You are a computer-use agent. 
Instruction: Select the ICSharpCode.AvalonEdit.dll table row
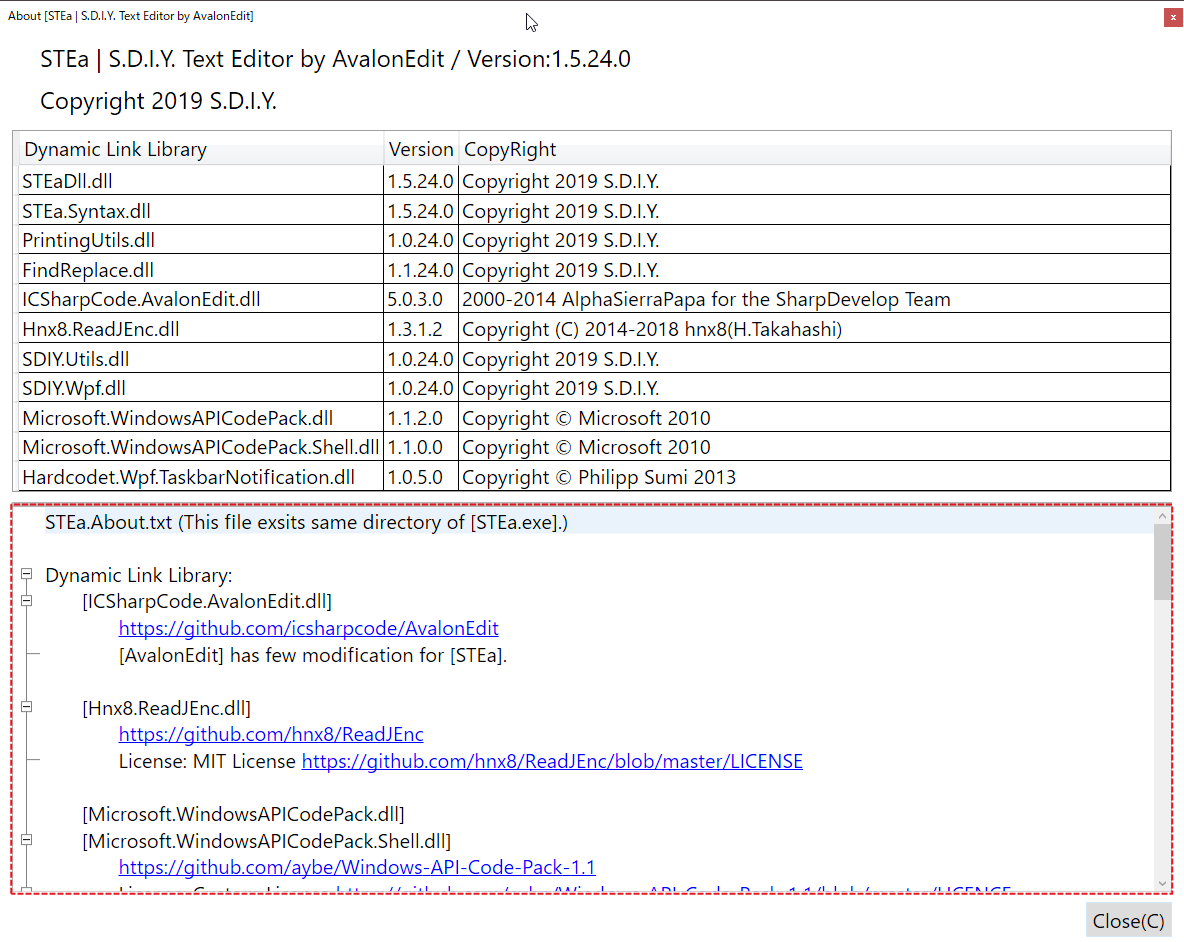[594, 299]
